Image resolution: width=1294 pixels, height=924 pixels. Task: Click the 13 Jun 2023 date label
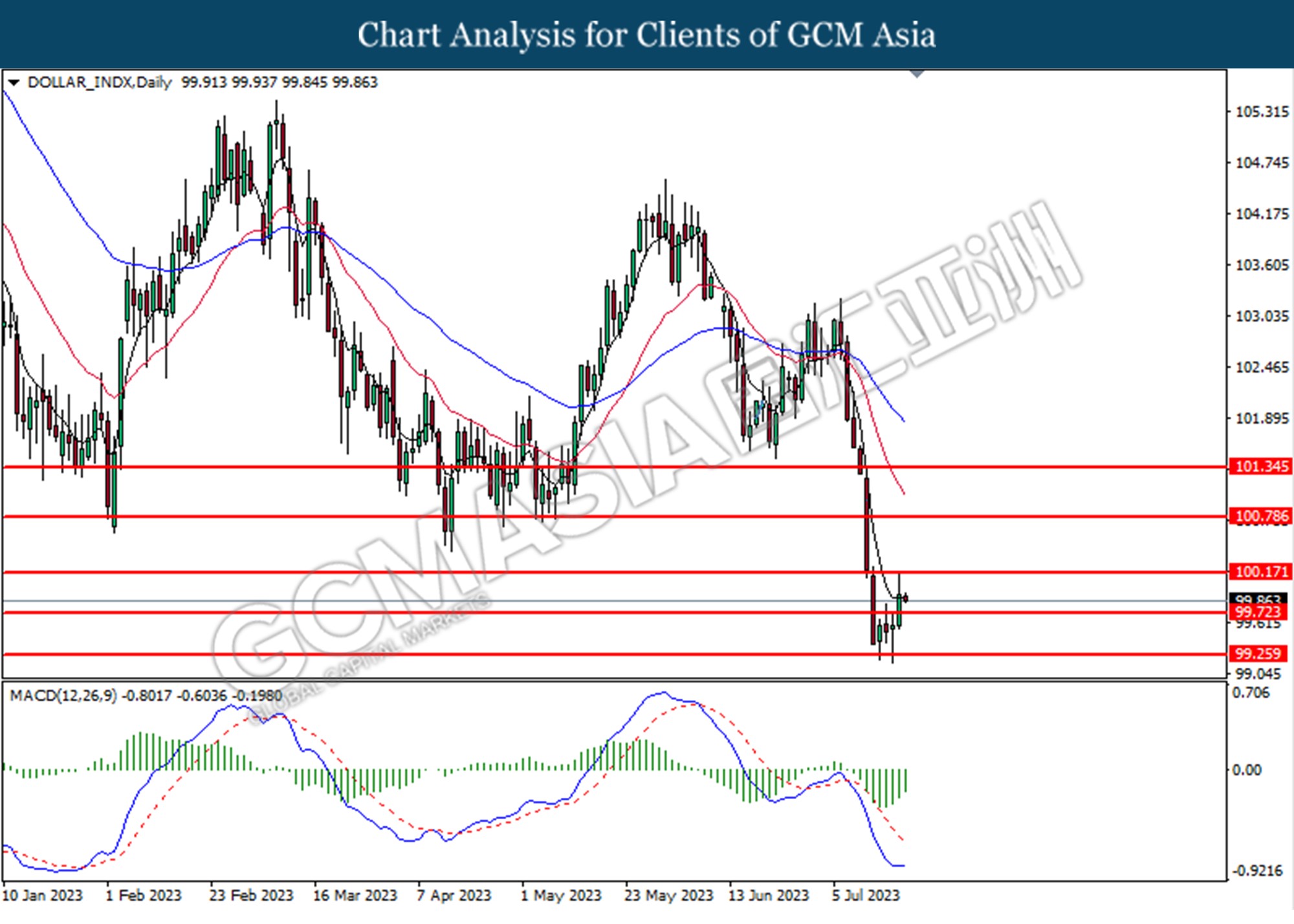(769, 896)
